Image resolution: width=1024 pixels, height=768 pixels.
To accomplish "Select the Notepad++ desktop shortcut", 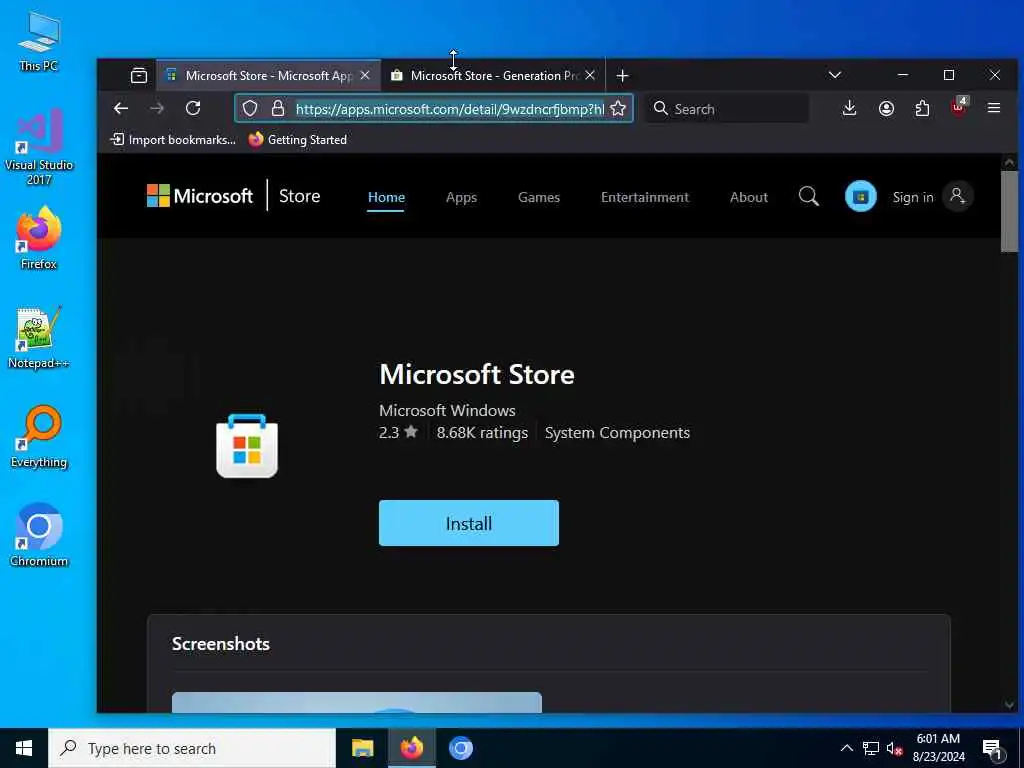I will (x=39, y=338).
